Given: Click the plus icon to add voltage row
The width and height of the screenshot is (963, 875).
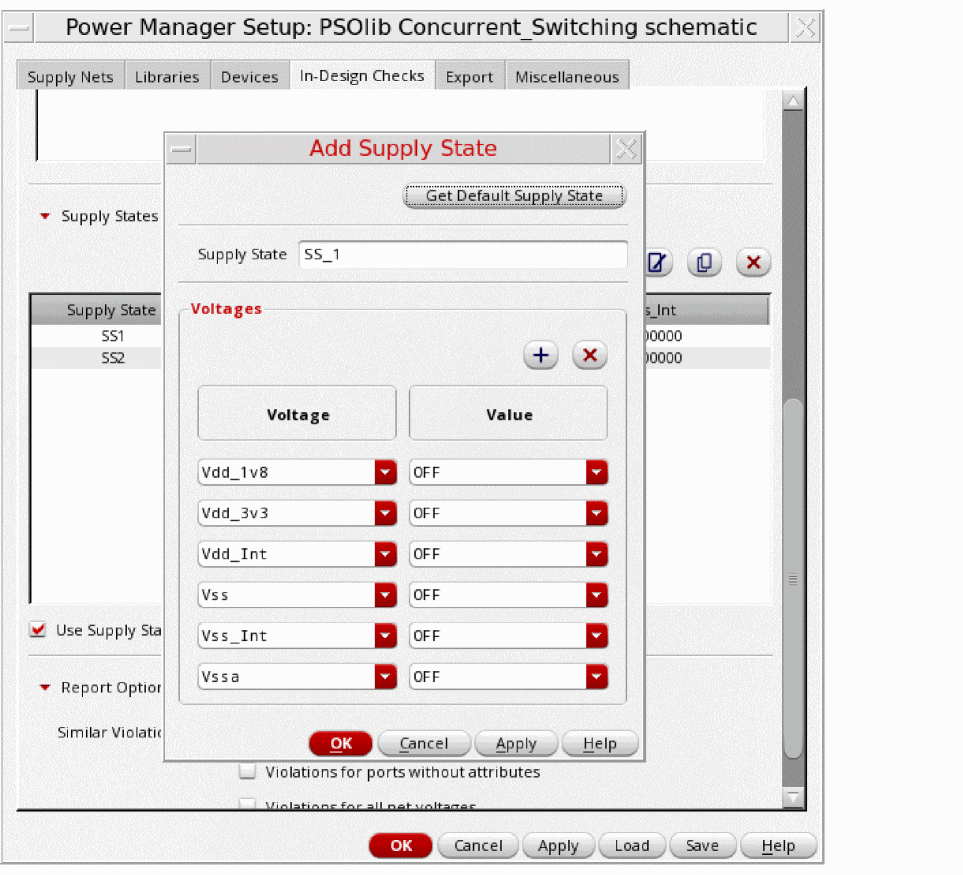Looking at the screenshot, I should point(541,356).
